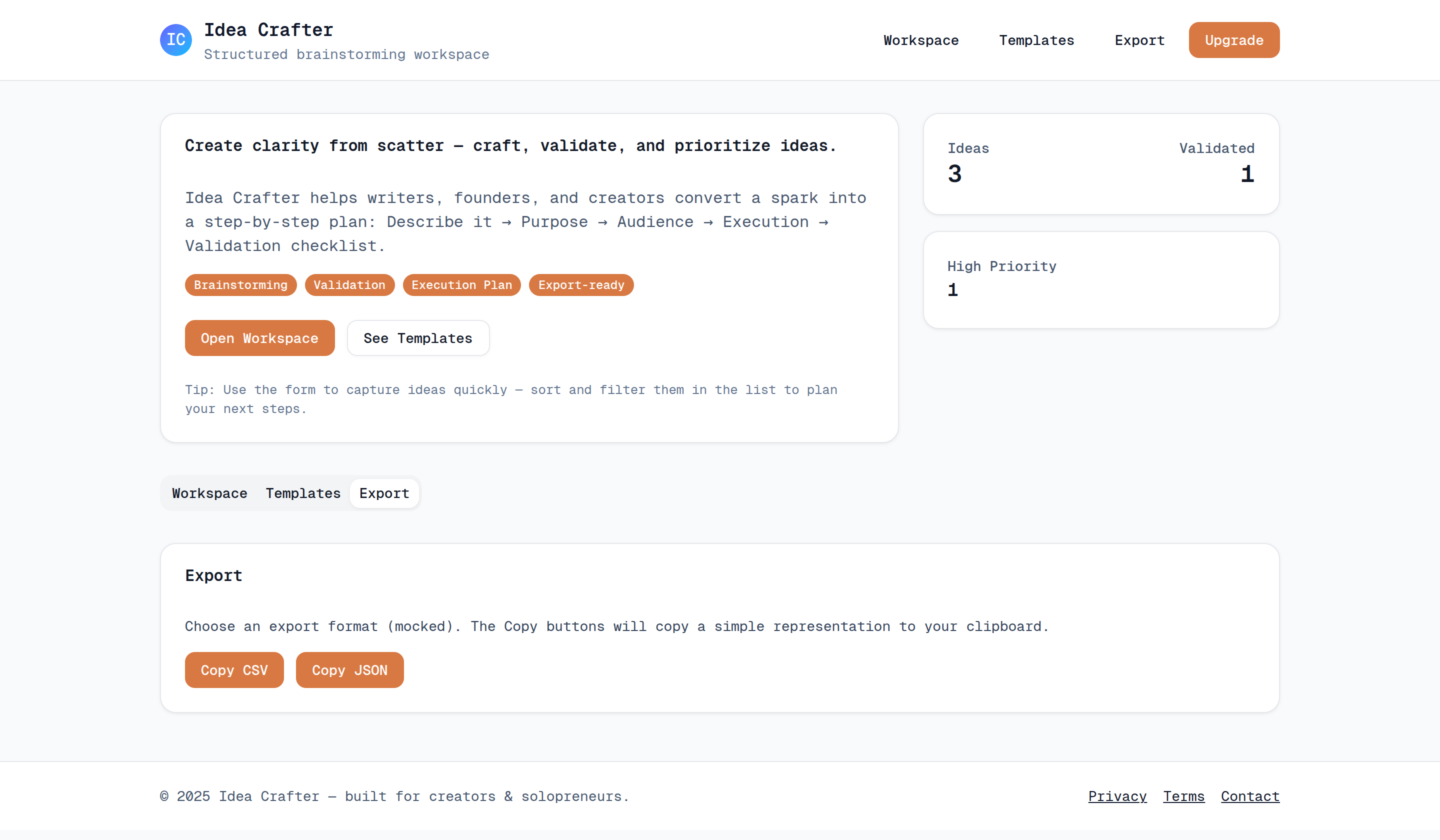Copy ideas as CSV
Screen dimensions: 1440x840
click(233, 669)
